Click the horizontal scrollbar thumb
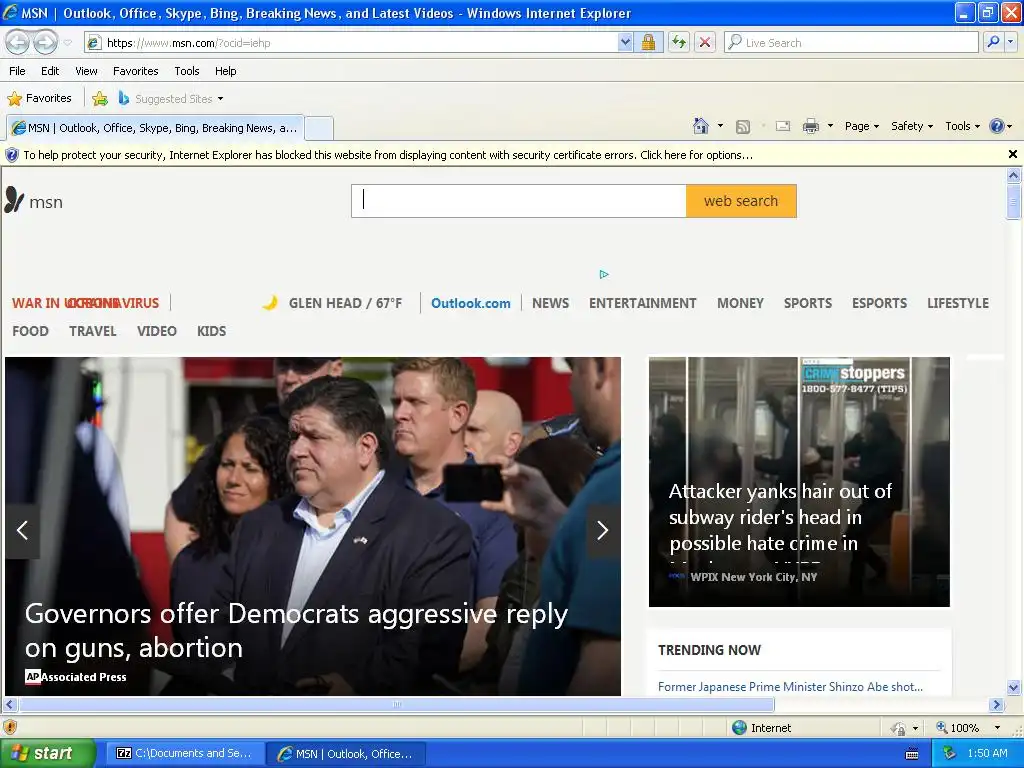Viewport: 1024px width, 768px height. 396,705
